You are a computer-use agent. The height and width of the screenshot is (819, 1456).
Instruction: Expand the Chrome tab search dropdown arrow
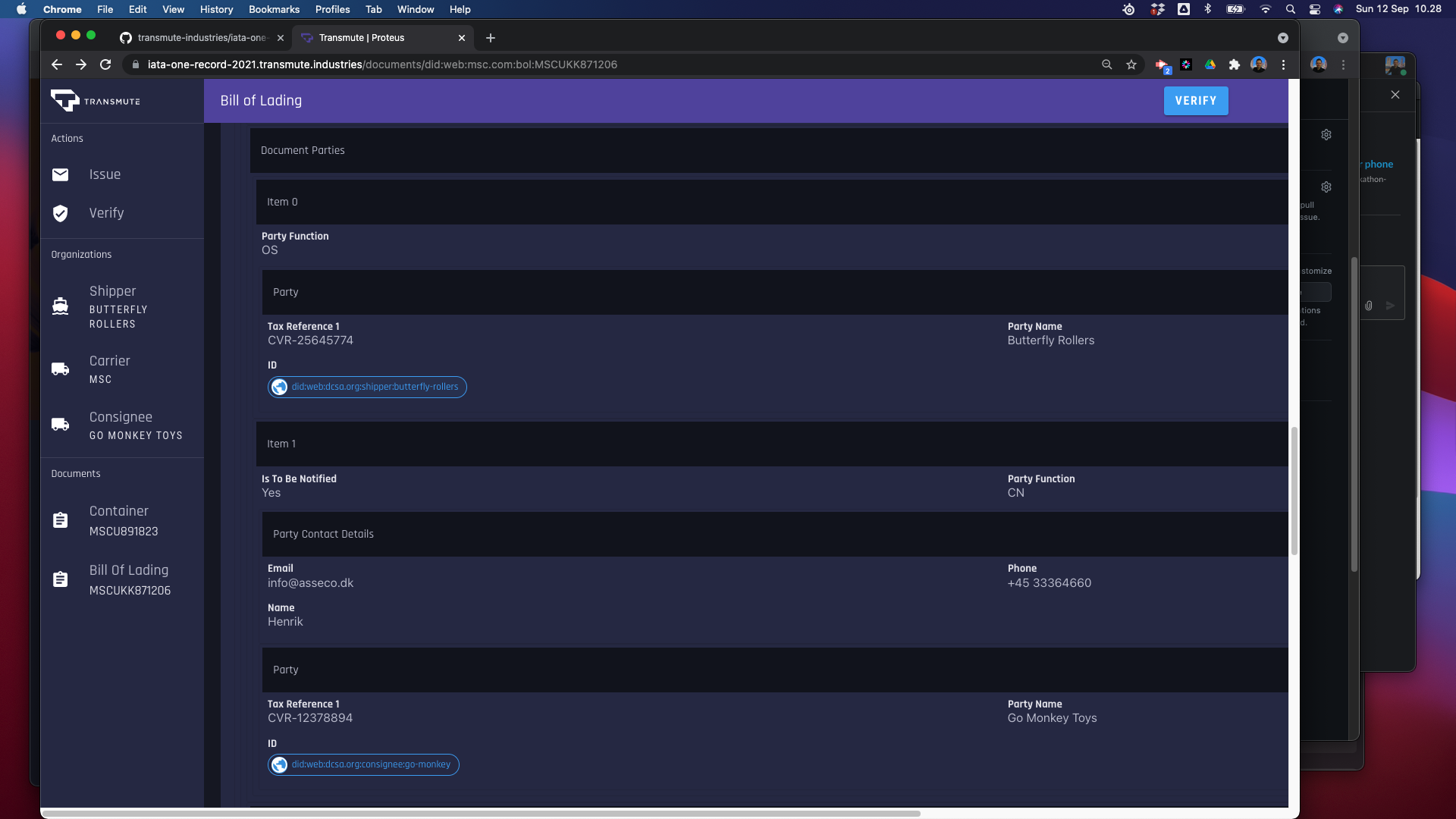tap(1283, 38)
